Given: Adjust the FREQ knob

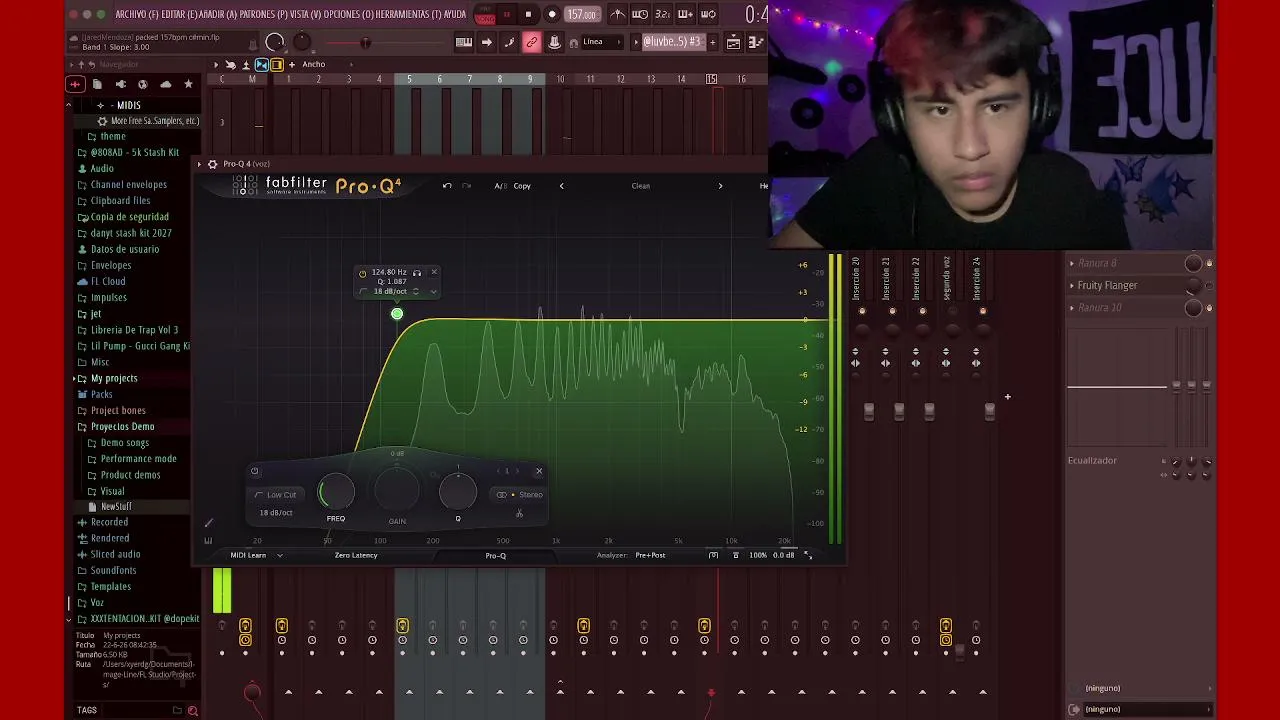Looking at the screenshot, I should point(336,492).
